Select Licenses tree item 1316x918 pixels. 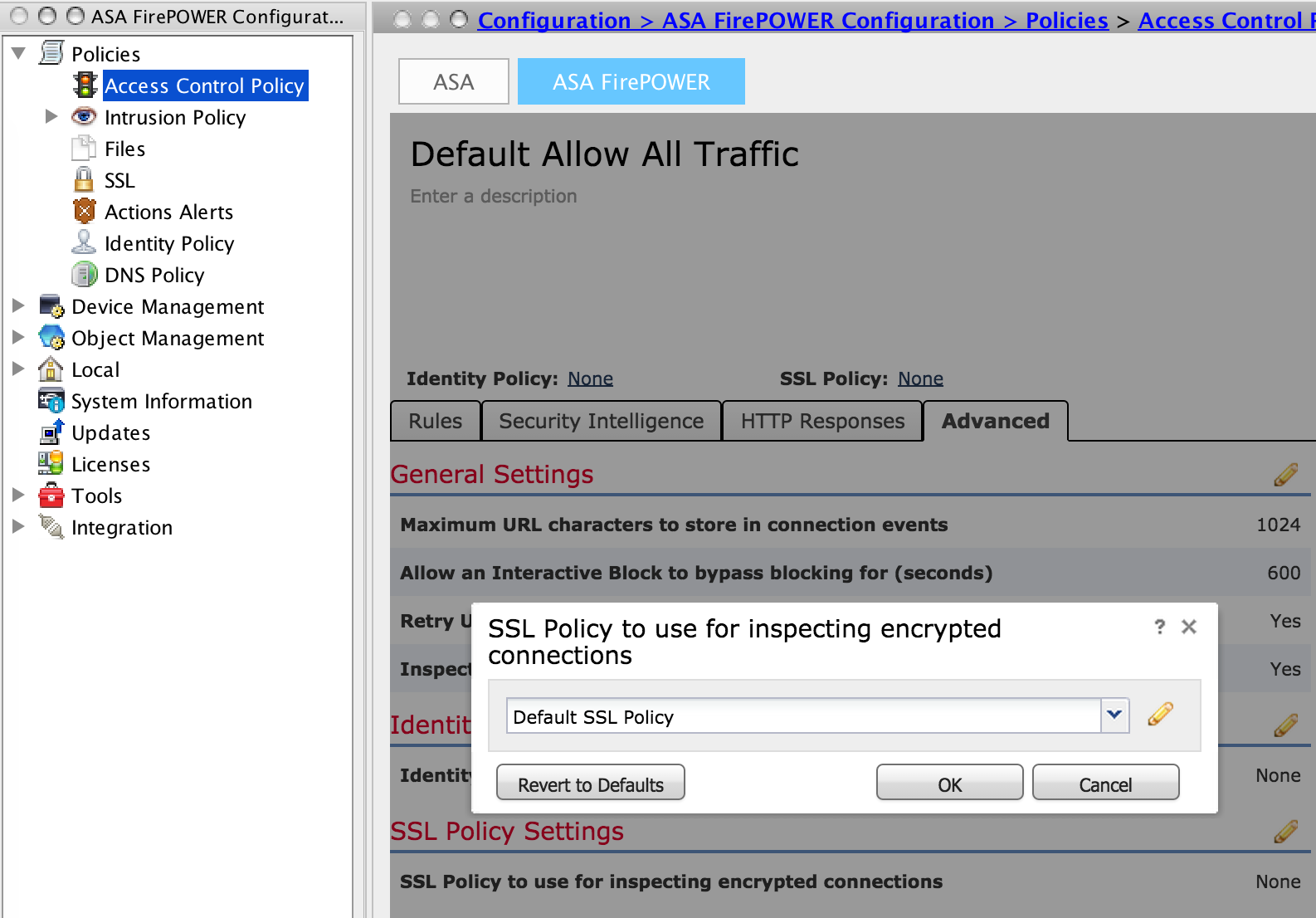[111, 463]
